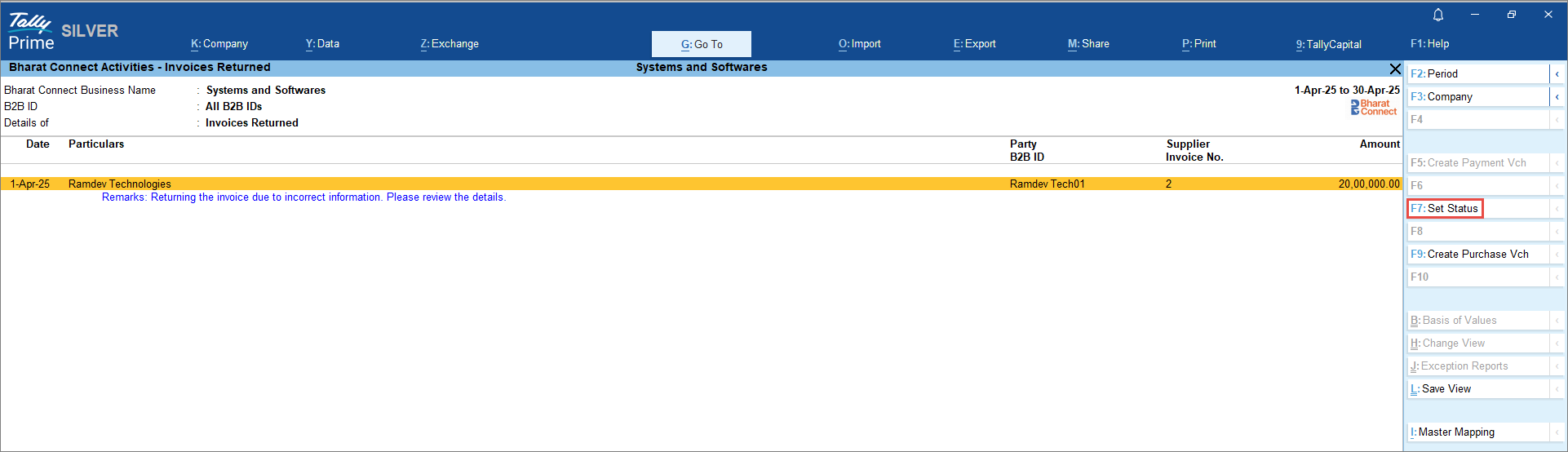Open the K: Company menu
Image resolution: width=1568 pixels, height=452 pixels.
219,44
